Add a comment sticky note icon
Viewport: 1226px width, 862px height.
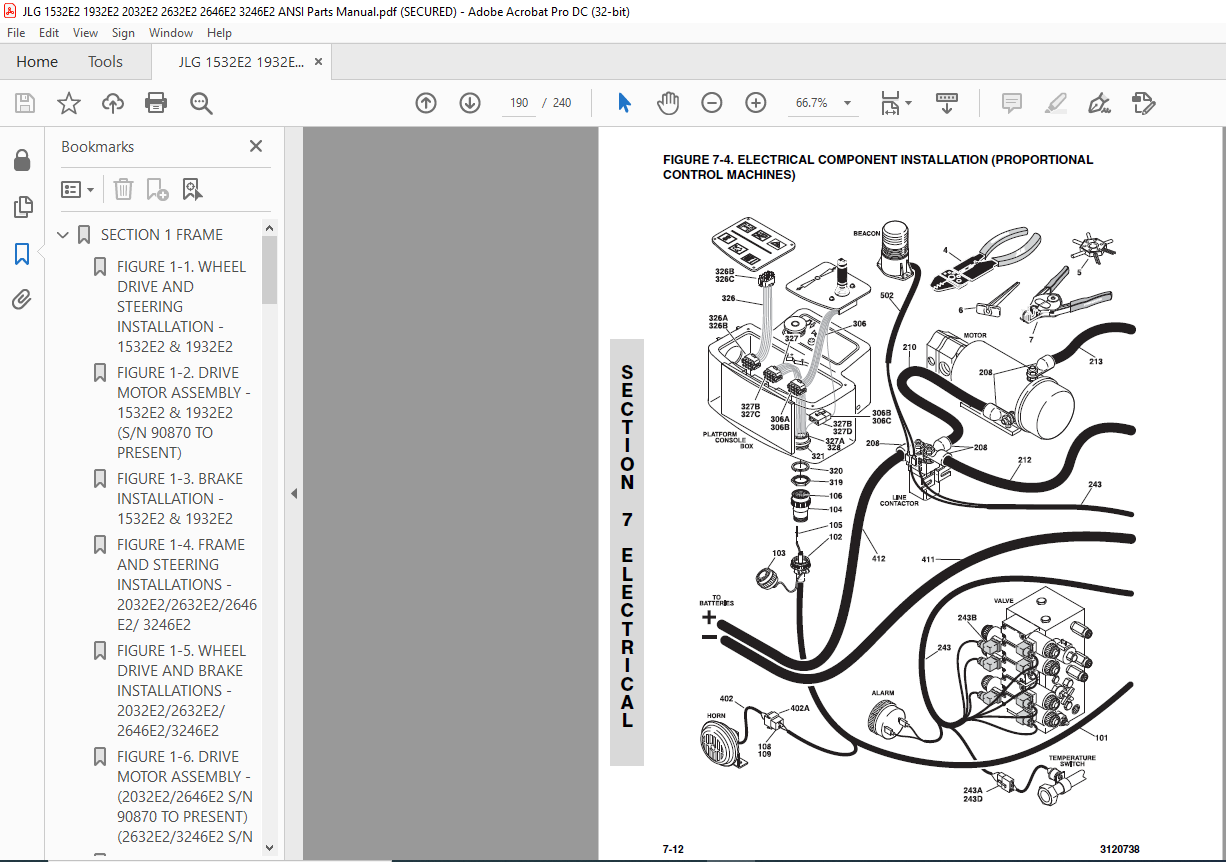tap(1012, 103)
